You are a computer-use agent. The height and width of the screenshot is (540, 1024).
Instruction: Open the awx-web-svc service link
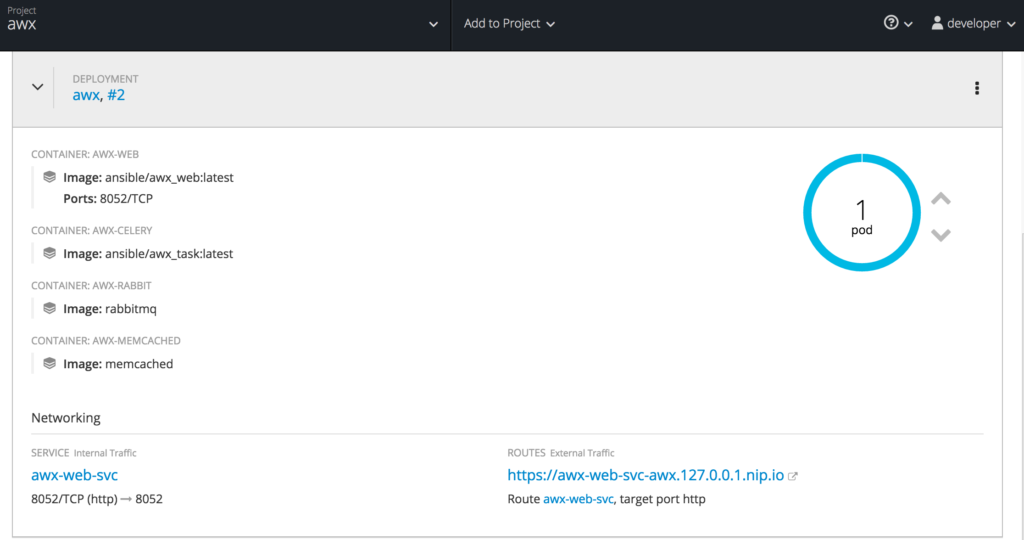click(75, 475)
